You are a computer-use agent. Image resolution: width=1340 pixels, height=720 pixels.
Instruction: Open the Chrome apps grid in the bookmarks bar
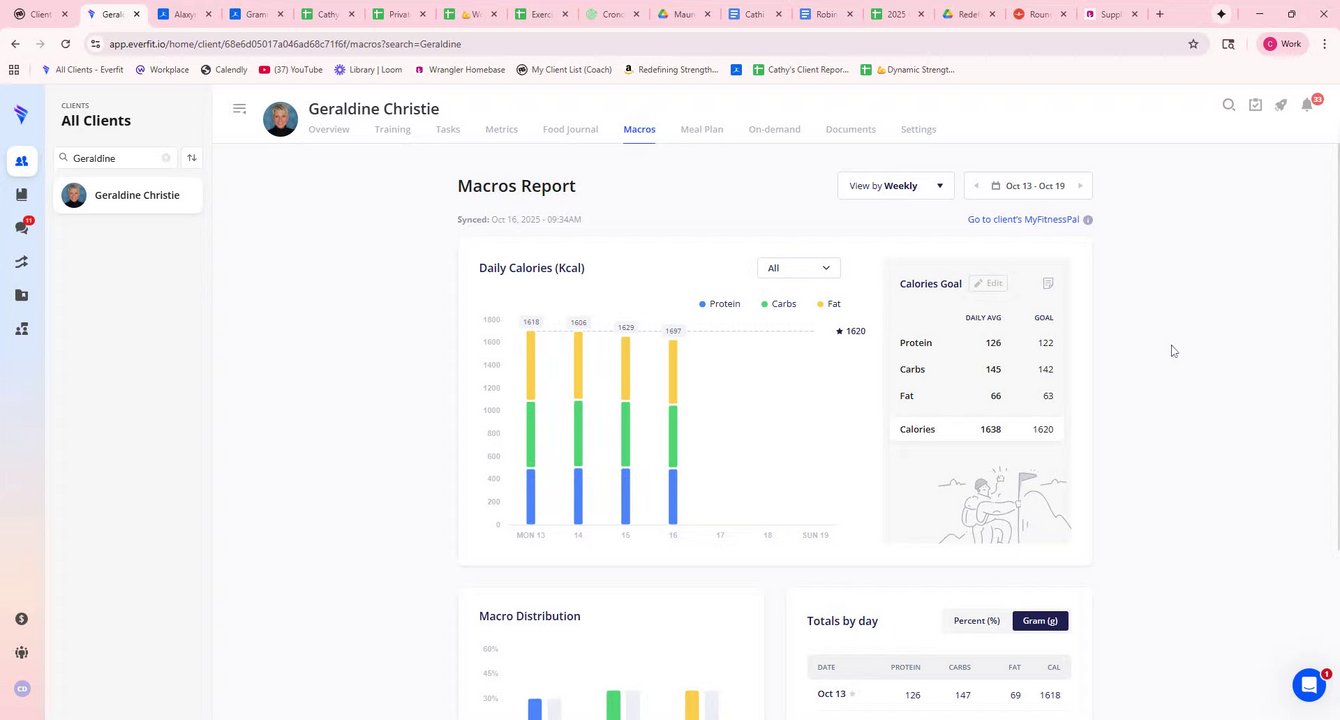[13, 70]
